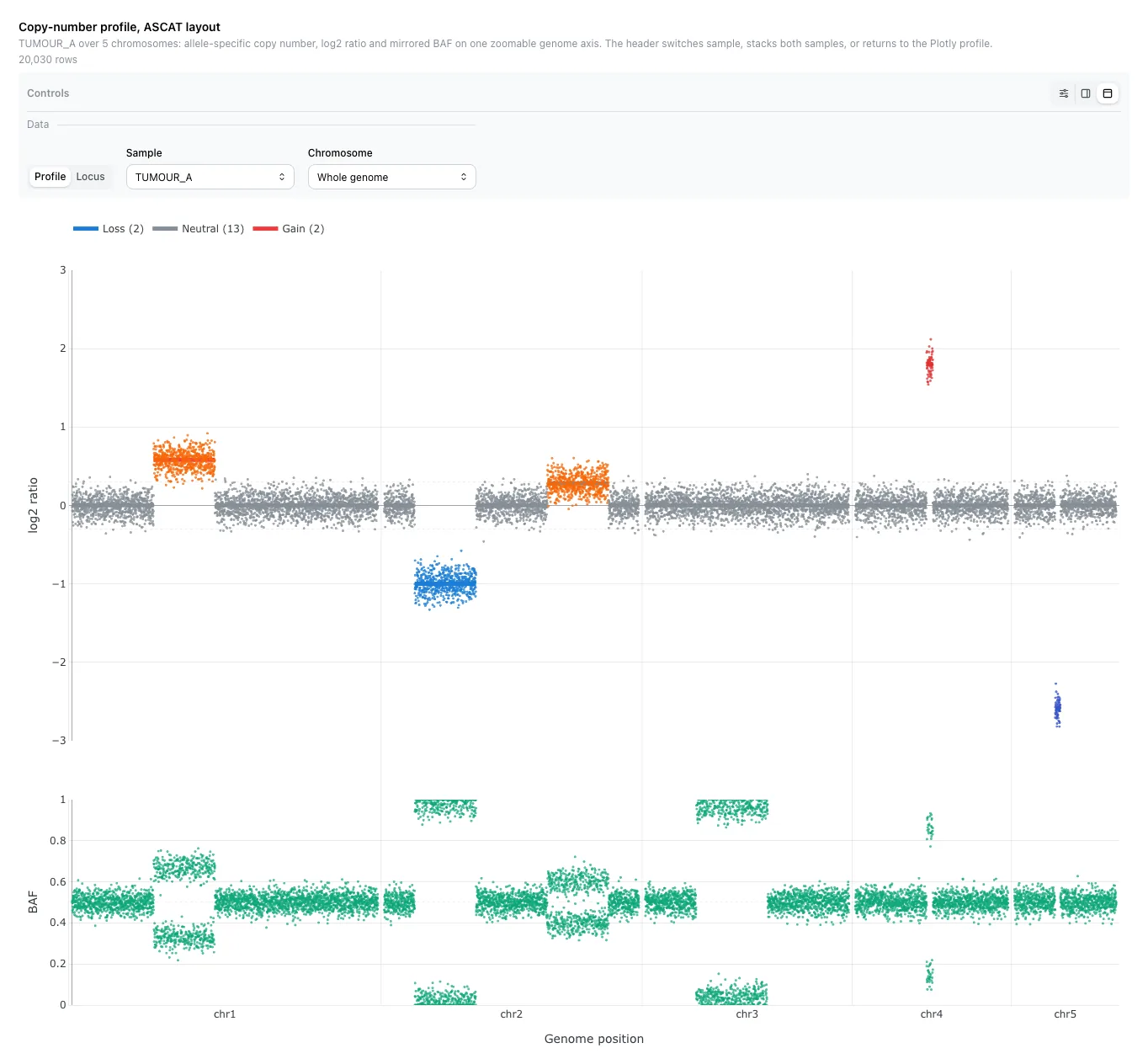Click the orange log2 segment on chr1
1148x1064 pixels.
point(184,460)
